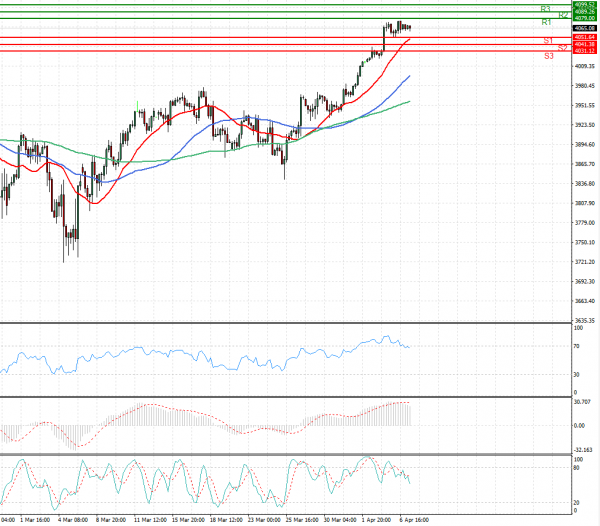Click the 3692.30 price axis value
This screenshot has height=526, width=600.
pos(585,281)
